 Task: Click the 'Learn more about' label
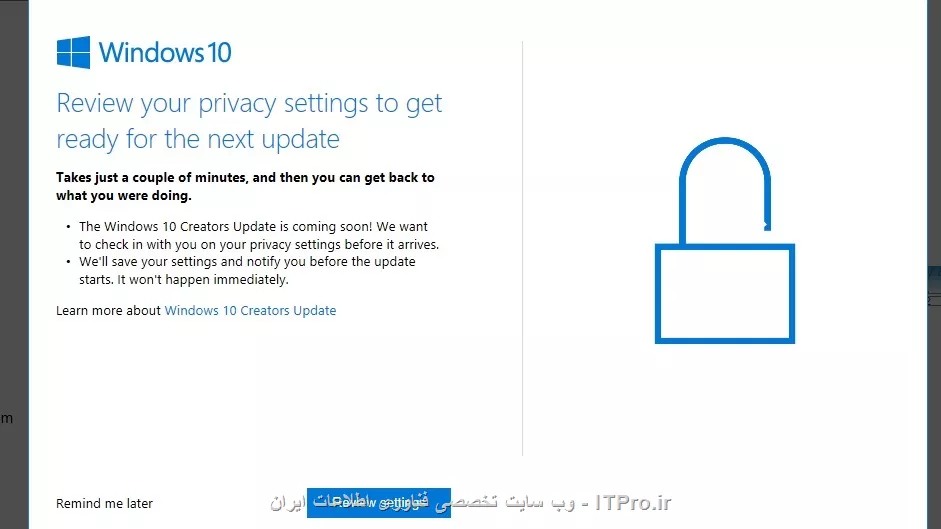(x=108, y=310)
